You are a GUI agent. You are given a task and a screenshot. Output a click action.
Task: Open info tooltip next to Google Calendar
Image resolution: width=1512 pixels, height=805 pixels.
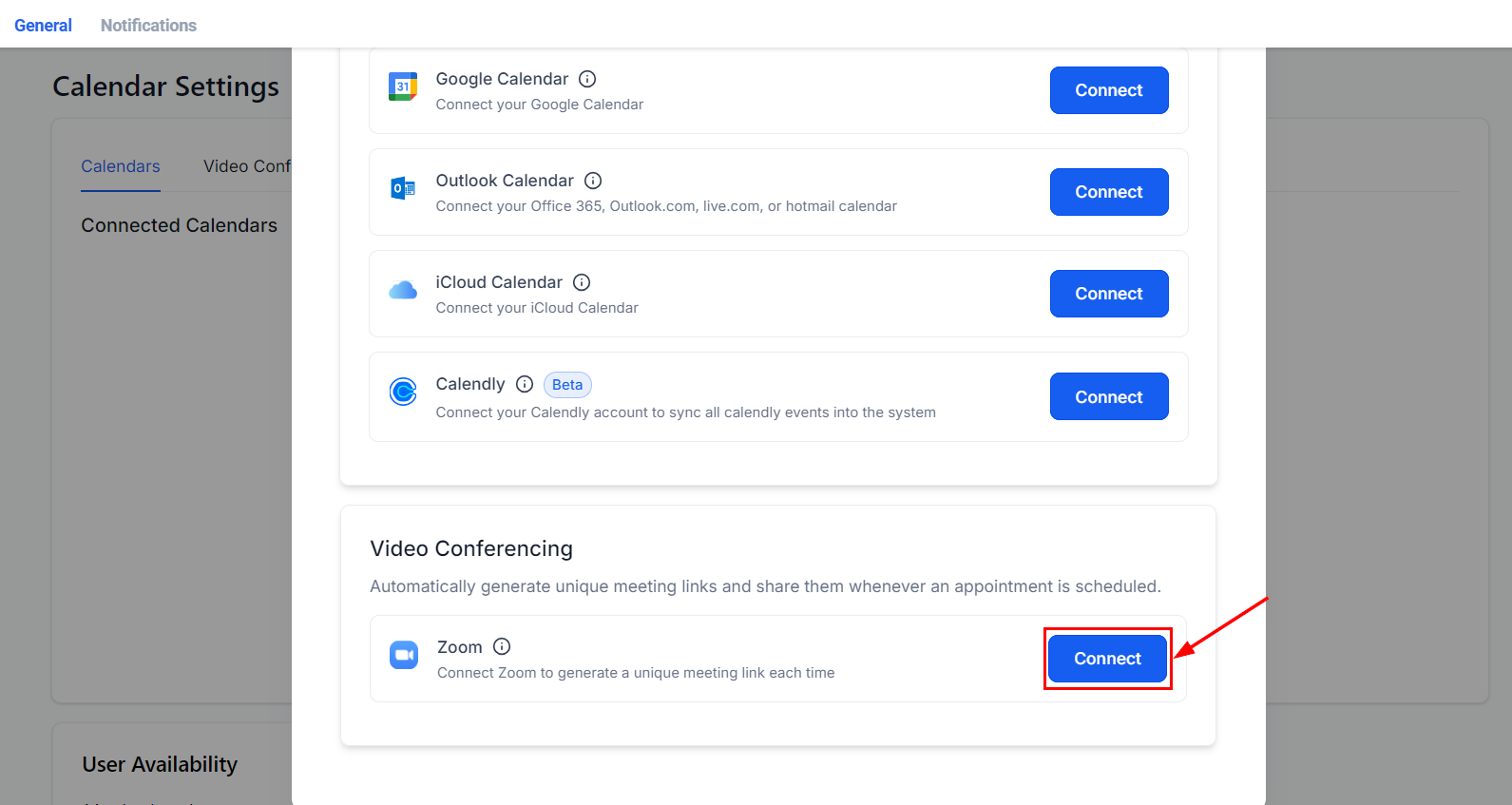(x=587, y=79)
